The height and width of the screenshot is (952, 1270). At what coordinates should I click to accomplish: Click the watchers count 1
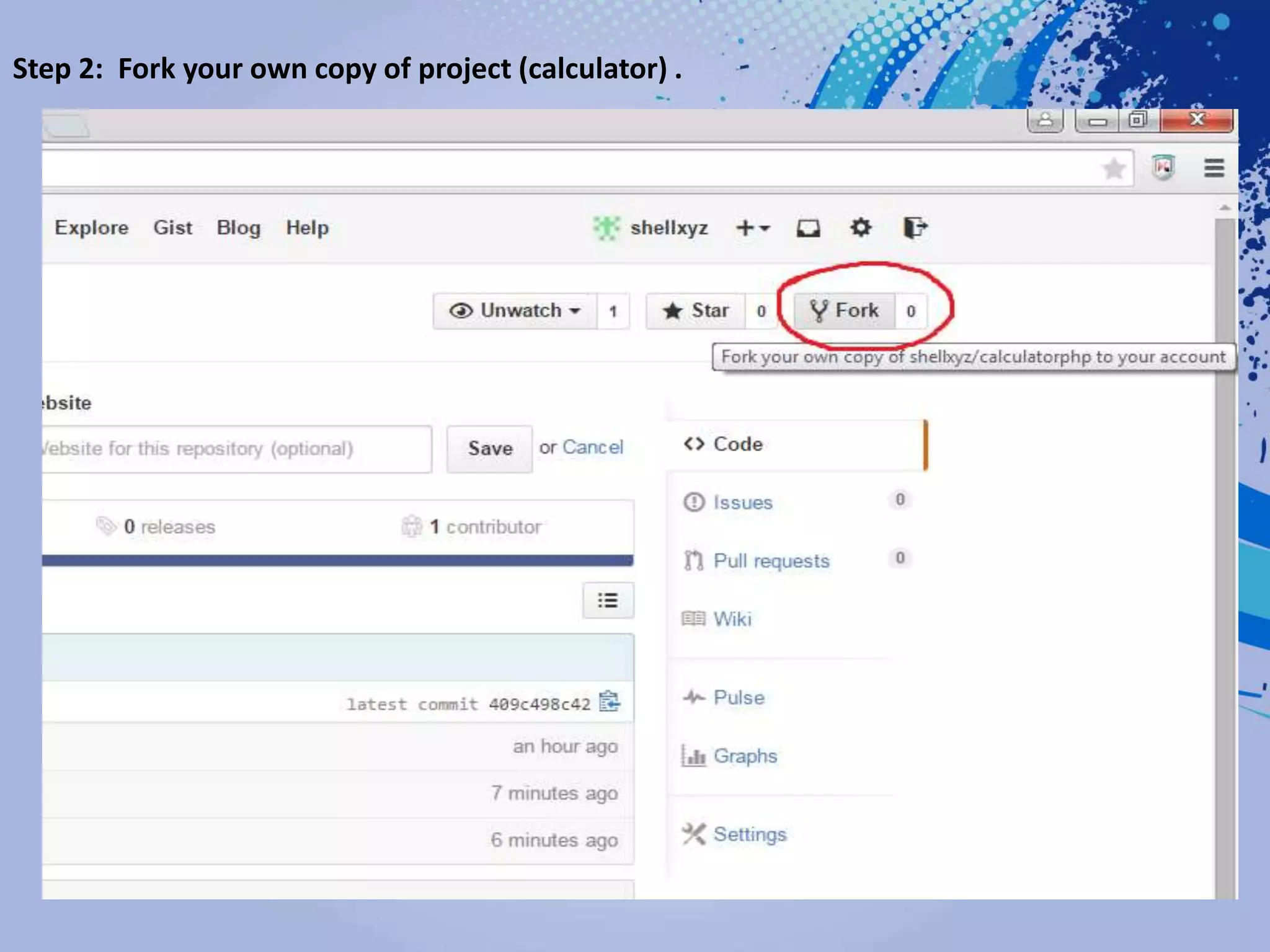click(613, 311)
